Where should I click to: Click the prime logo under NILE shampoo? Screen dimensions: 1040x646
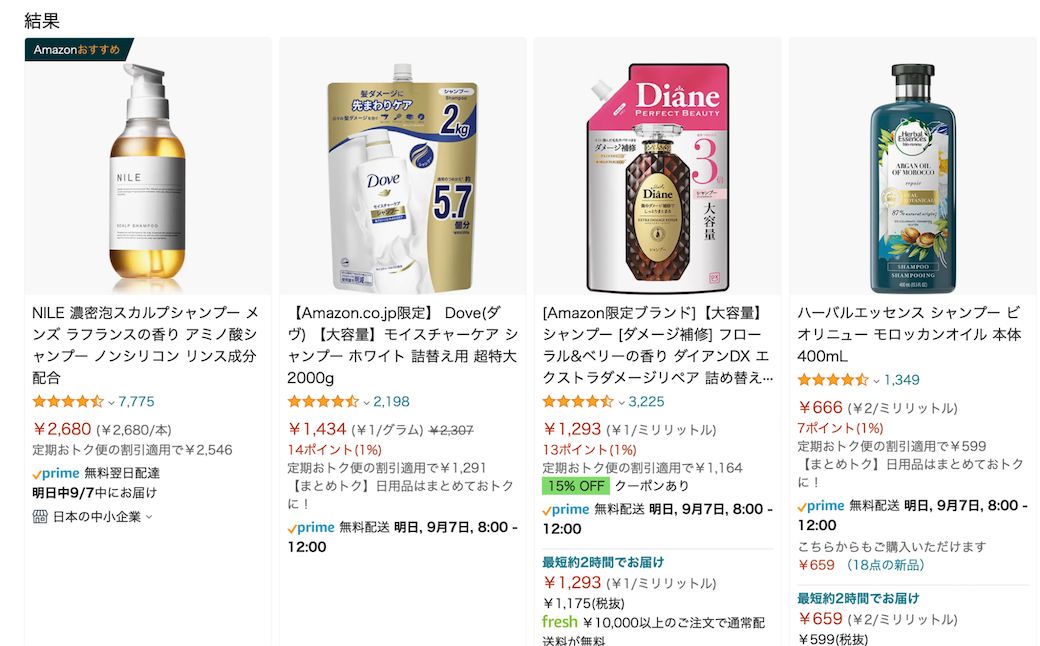56,473
